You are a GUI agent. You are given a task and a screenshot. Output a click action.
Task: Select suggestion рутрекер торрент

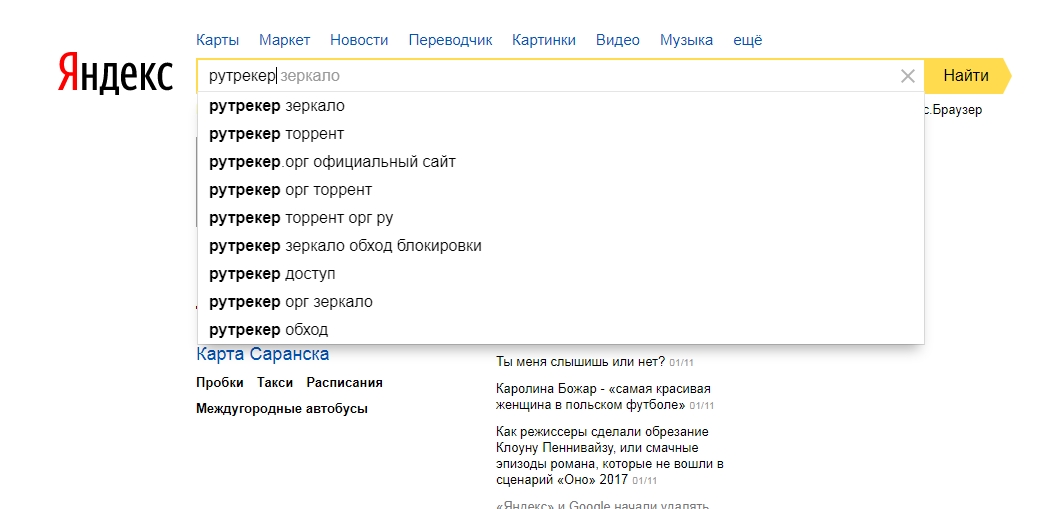pyautogui.click(x=561, y=134)
